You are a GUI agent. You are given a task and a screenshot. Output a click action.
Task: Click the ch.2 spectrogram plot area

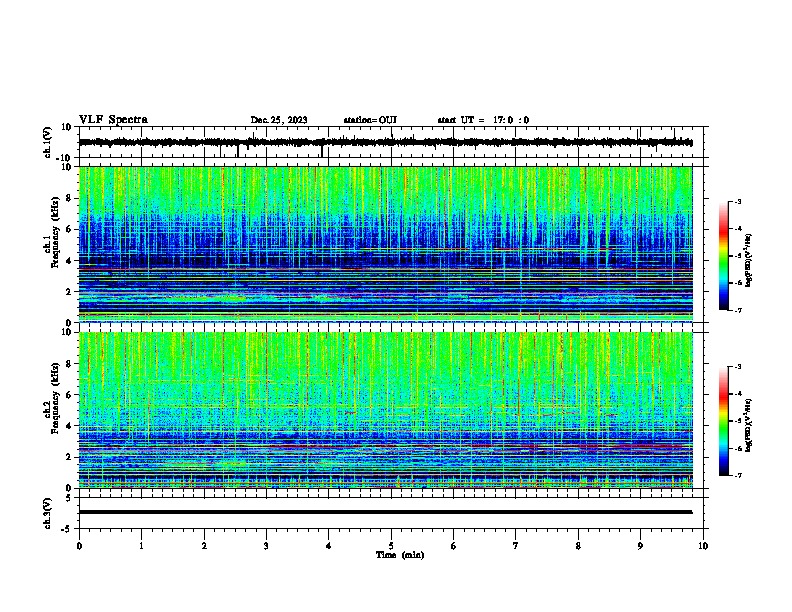(x=386, y=410)
